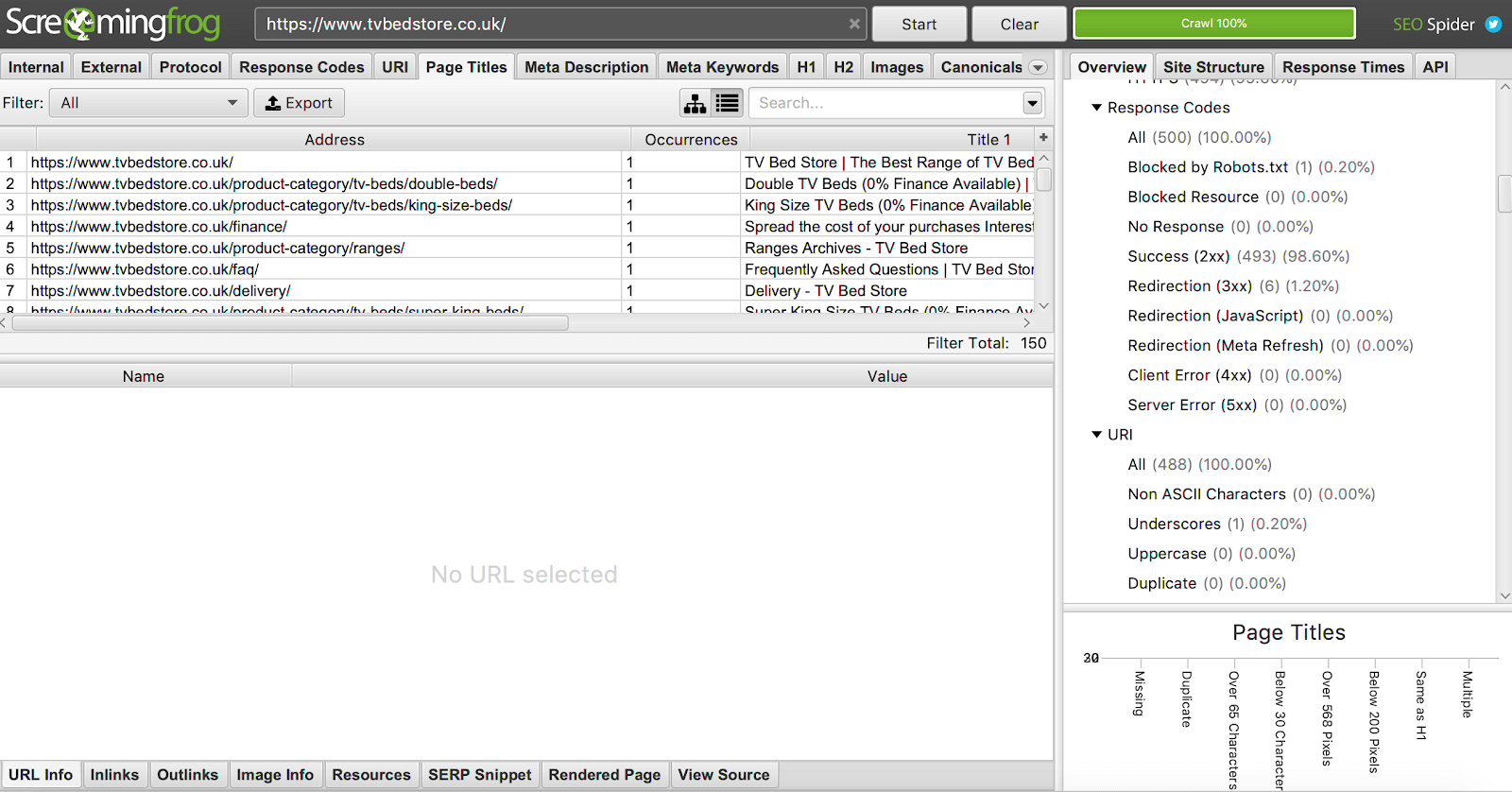This screenshot has width=1512, height=792.
Task: Open the URI tab
Action: pyautogui.click(x=395, y=67)
